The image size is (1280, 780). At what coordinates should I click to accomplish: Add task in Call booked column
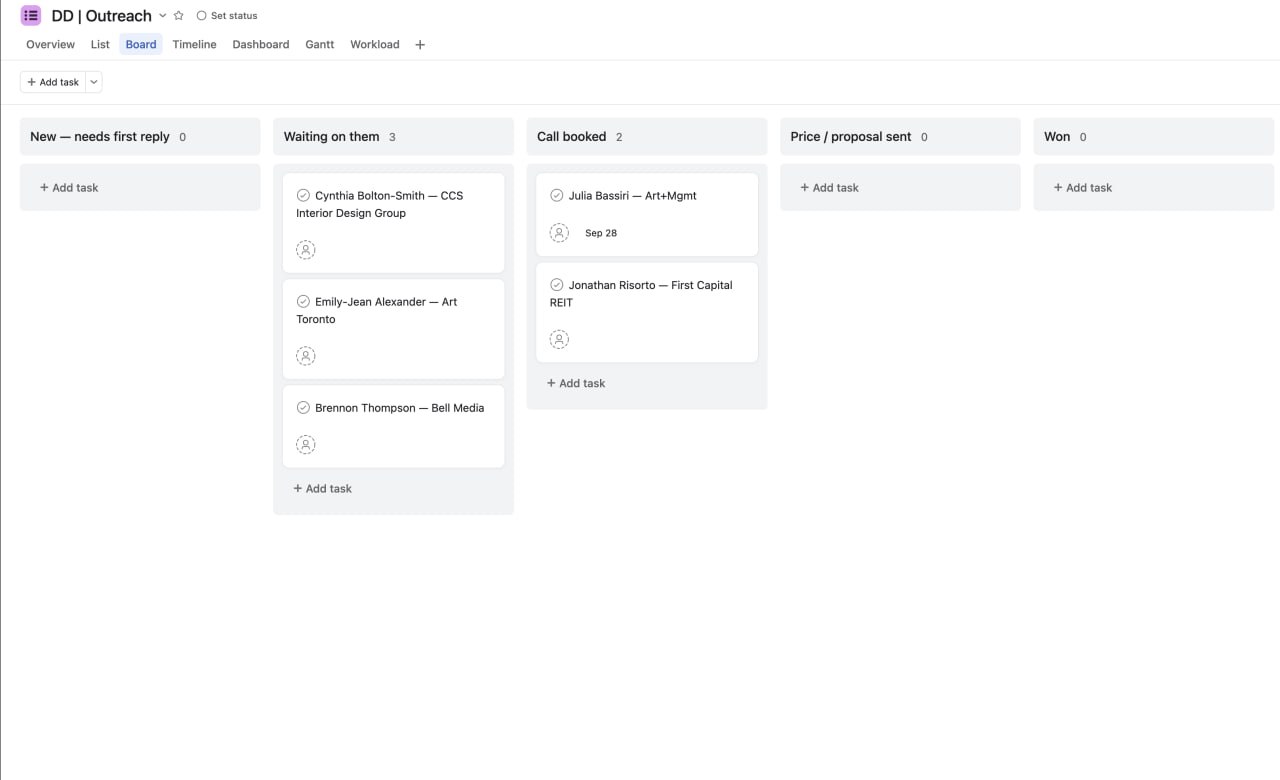[576, 383]
